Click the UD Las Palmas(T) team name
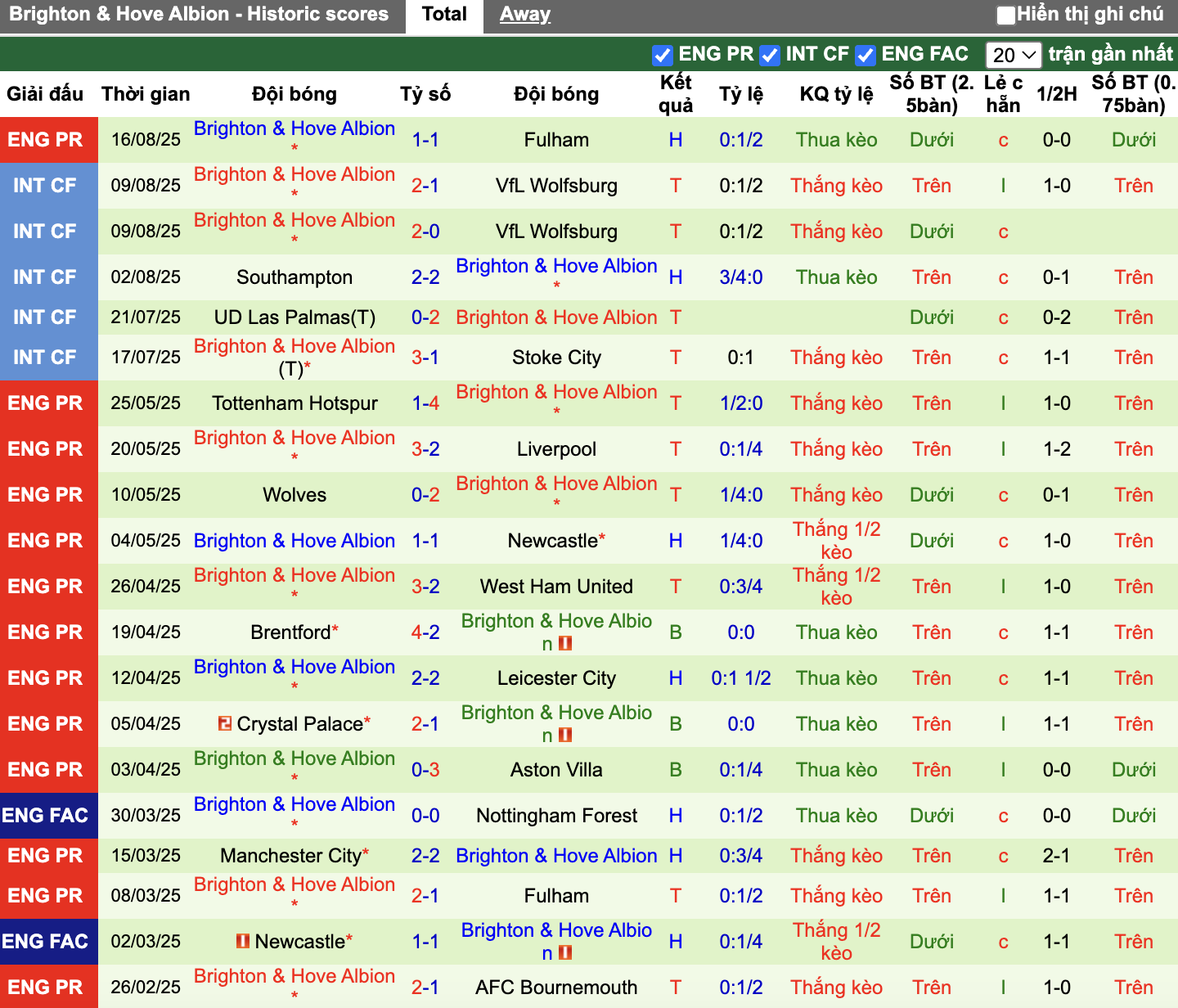Screen dimensions: 1178x1008 click(x=294, y=317)
